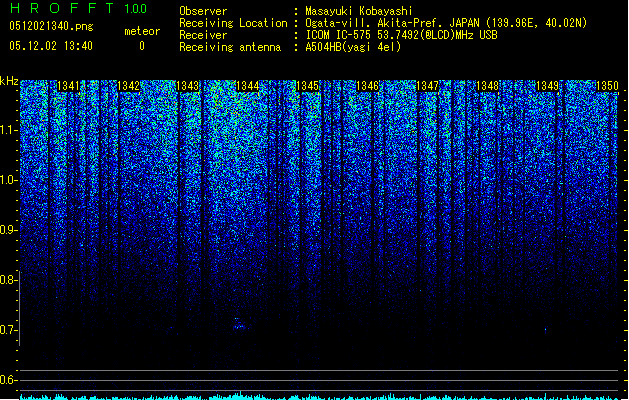The height and width of the screenshot is (400, 629).
Task: Click the meteor count label
Action: click(142, 31)
